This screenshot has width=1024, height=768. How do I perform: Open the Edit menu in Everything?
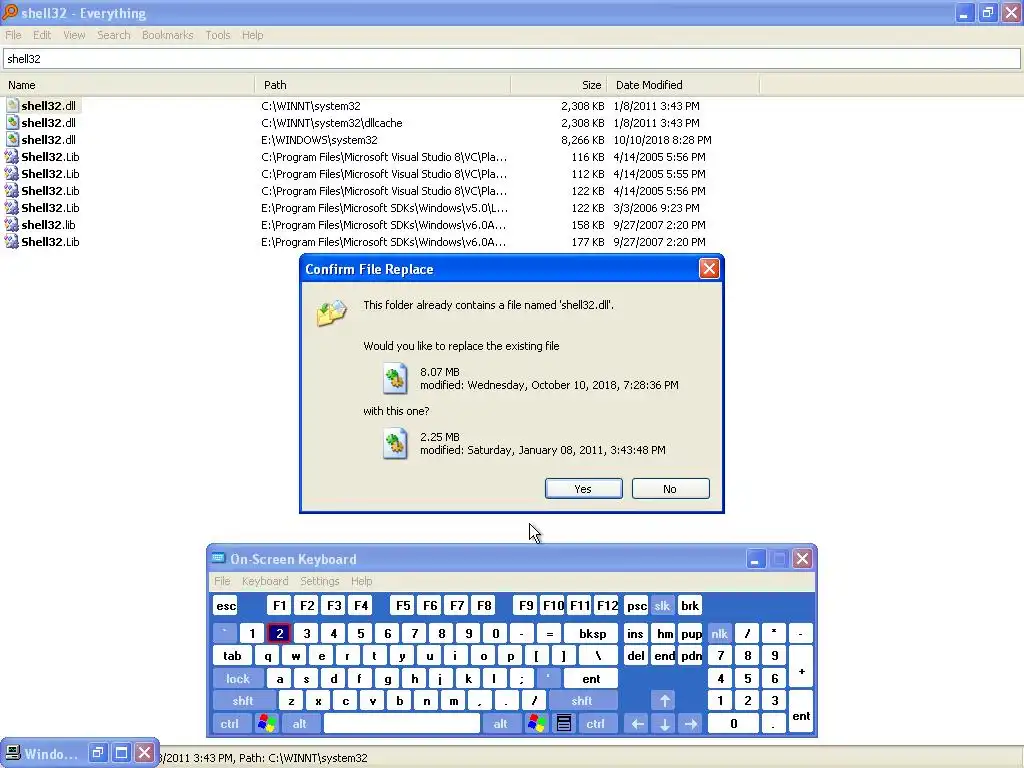click(x=42, y=35)
